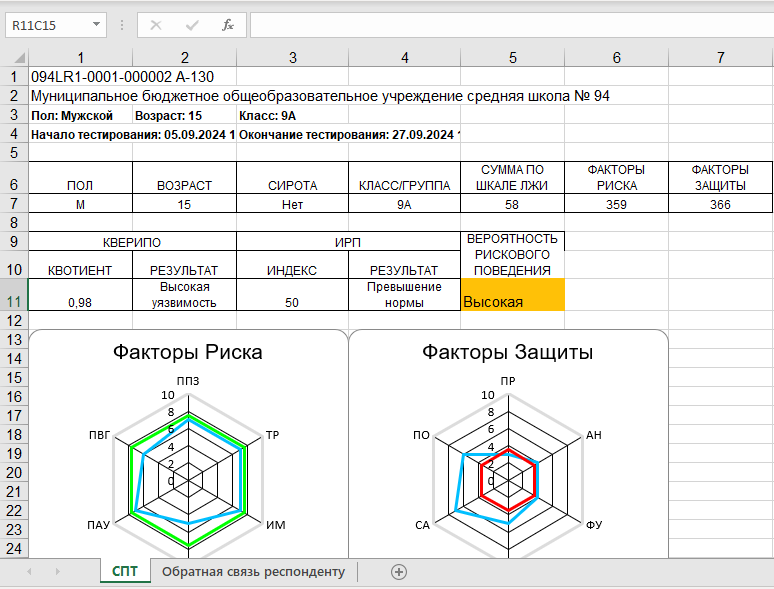Screen dimensions: 774x589
Task: Open the Обратная связь респонденту sheet tab
Action: coord(253,572)
